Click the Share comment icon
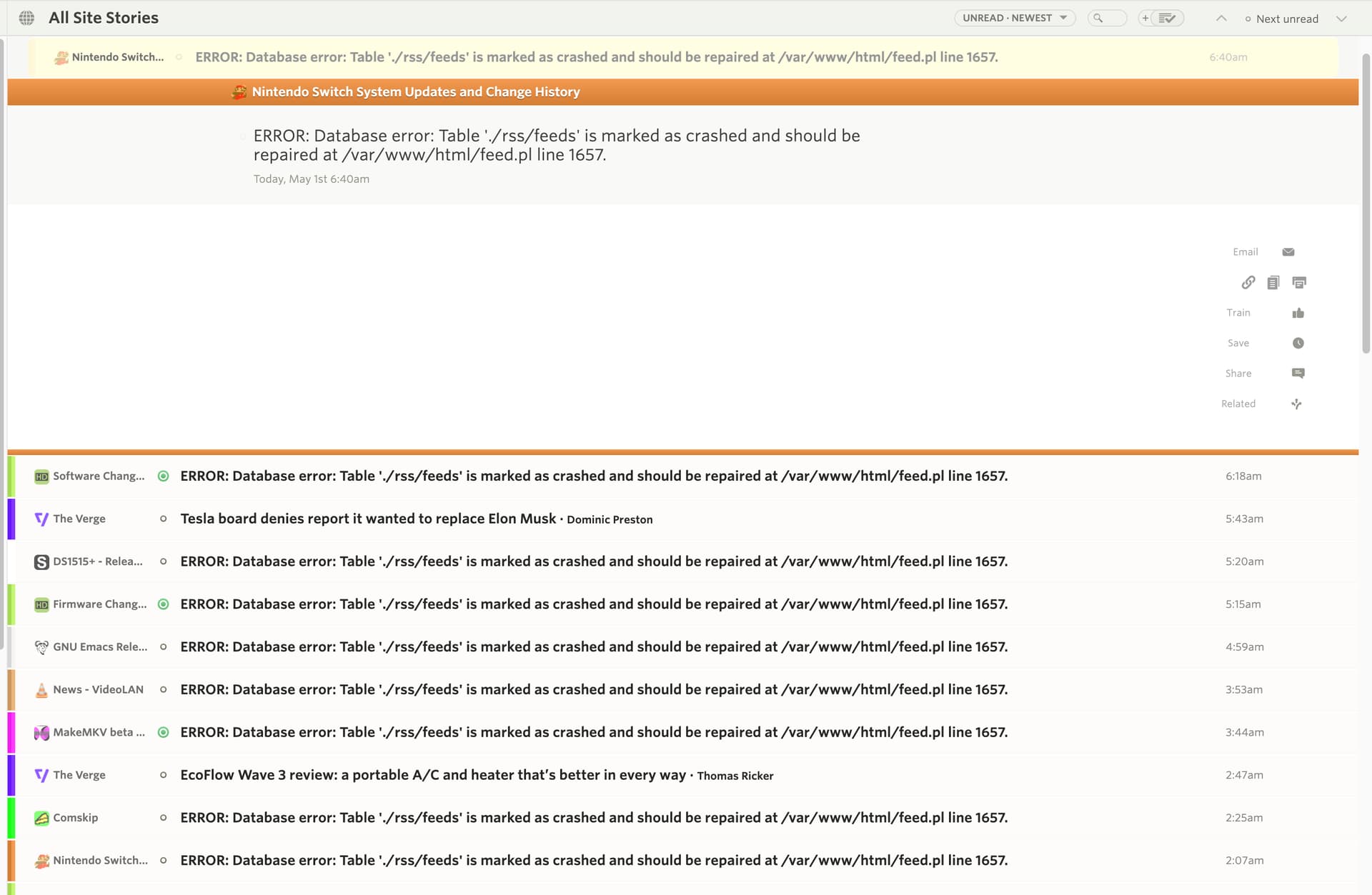This screenshot has height=895, width=1372. [1298, 374]
